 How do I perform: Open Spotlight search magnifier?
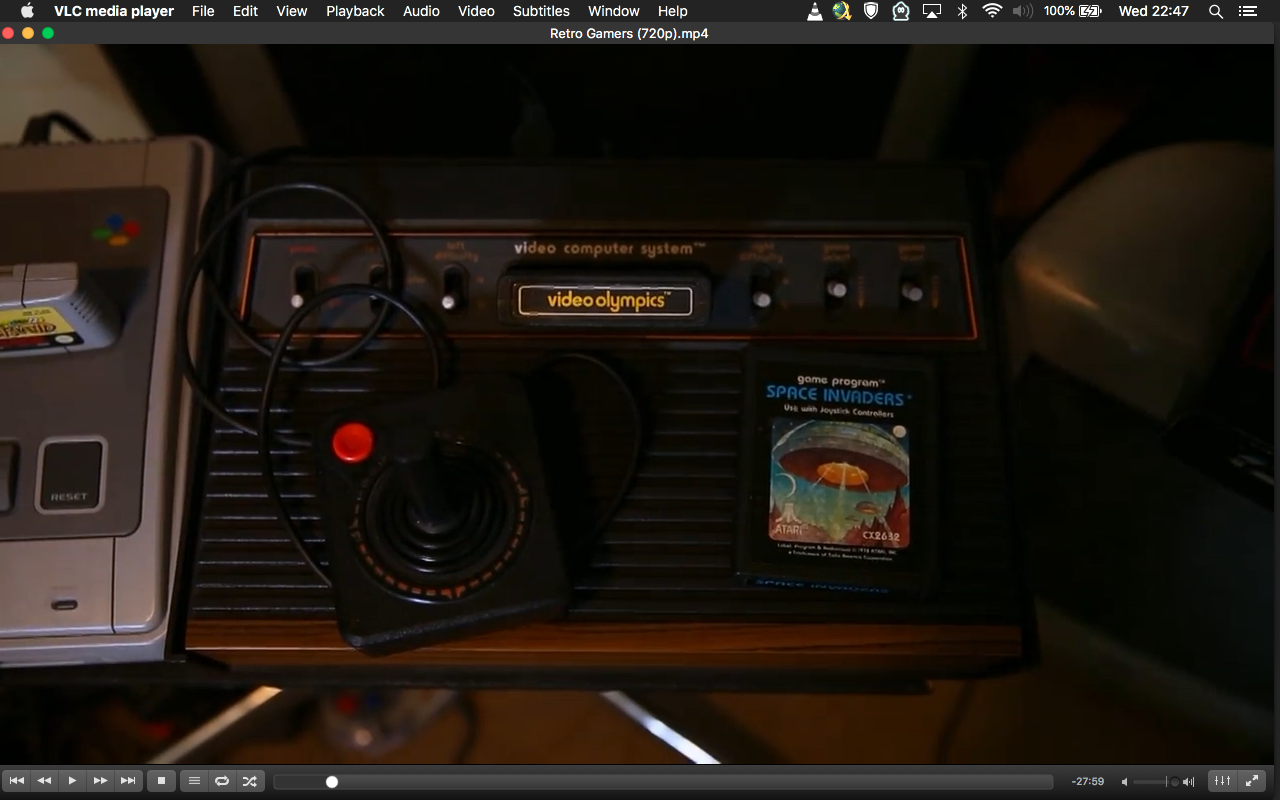[x=1216, y=11]
